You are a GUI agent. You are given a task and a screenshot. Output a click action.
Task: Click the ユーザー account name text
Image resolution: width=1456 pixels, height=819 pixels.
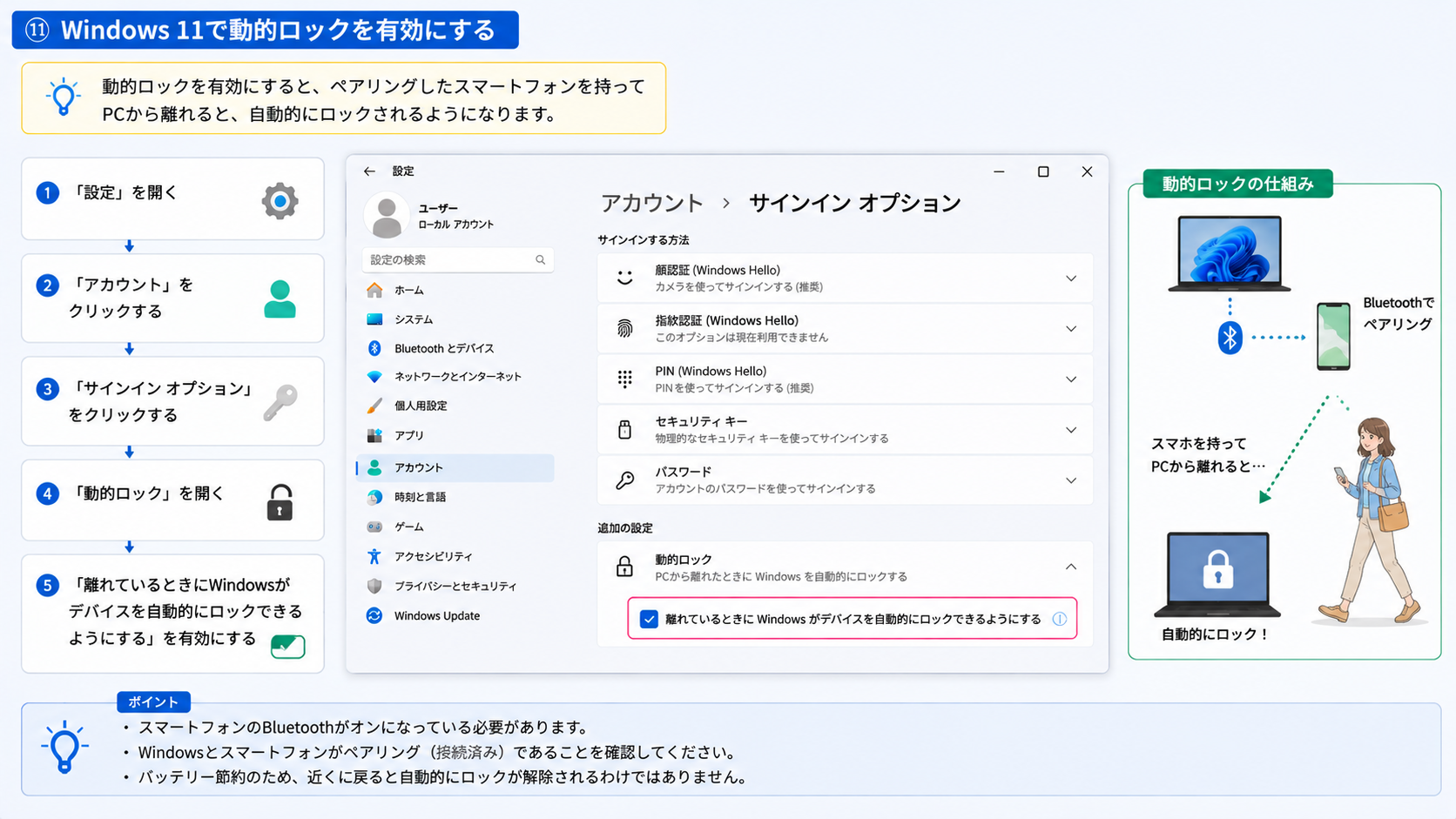pyautogui.click(x=438, y=208)
